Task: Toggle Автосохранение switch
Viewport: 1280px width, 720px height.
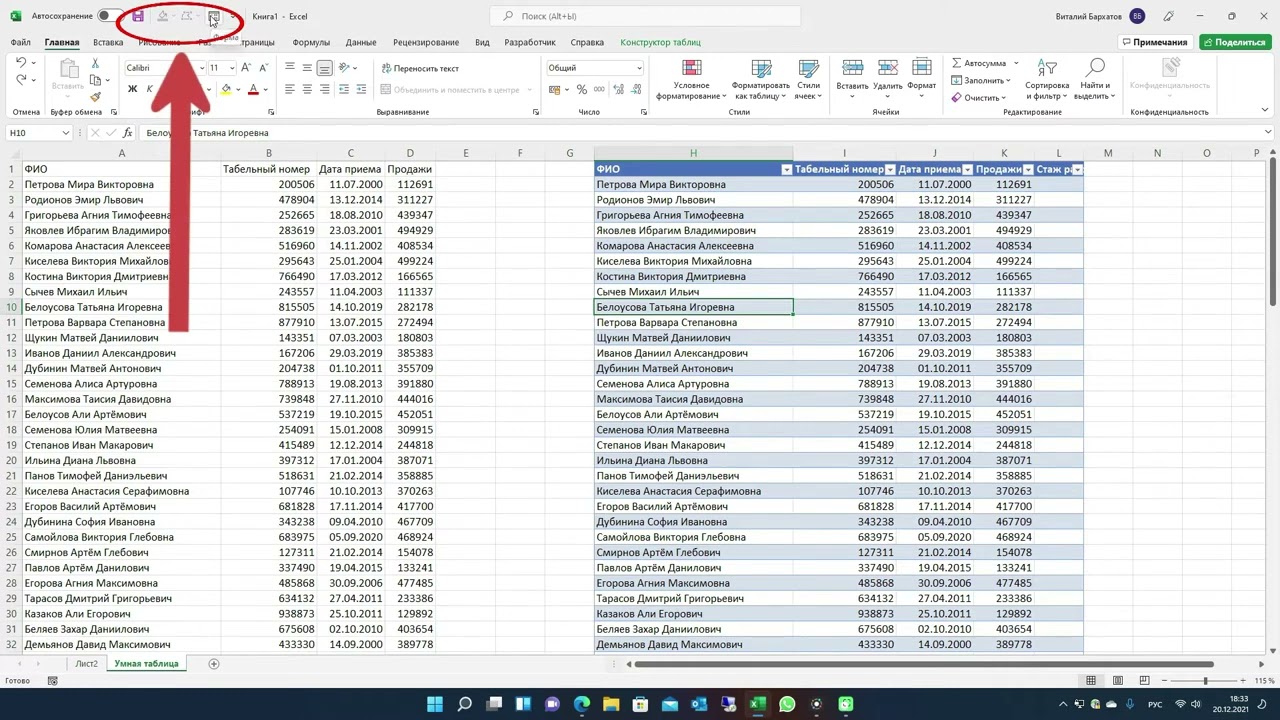Action: click(x=110, y=16)
